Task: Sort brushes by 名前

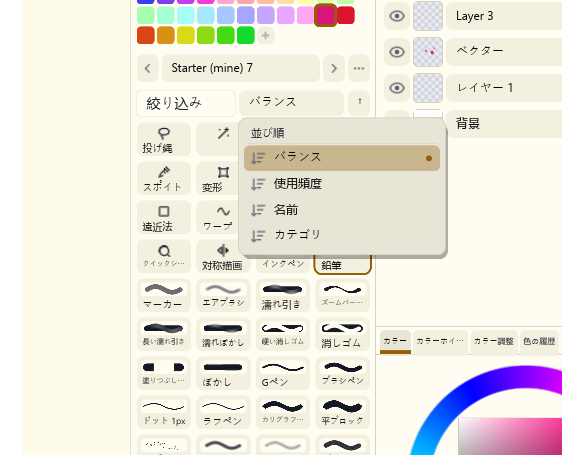Action: [342, 210]
